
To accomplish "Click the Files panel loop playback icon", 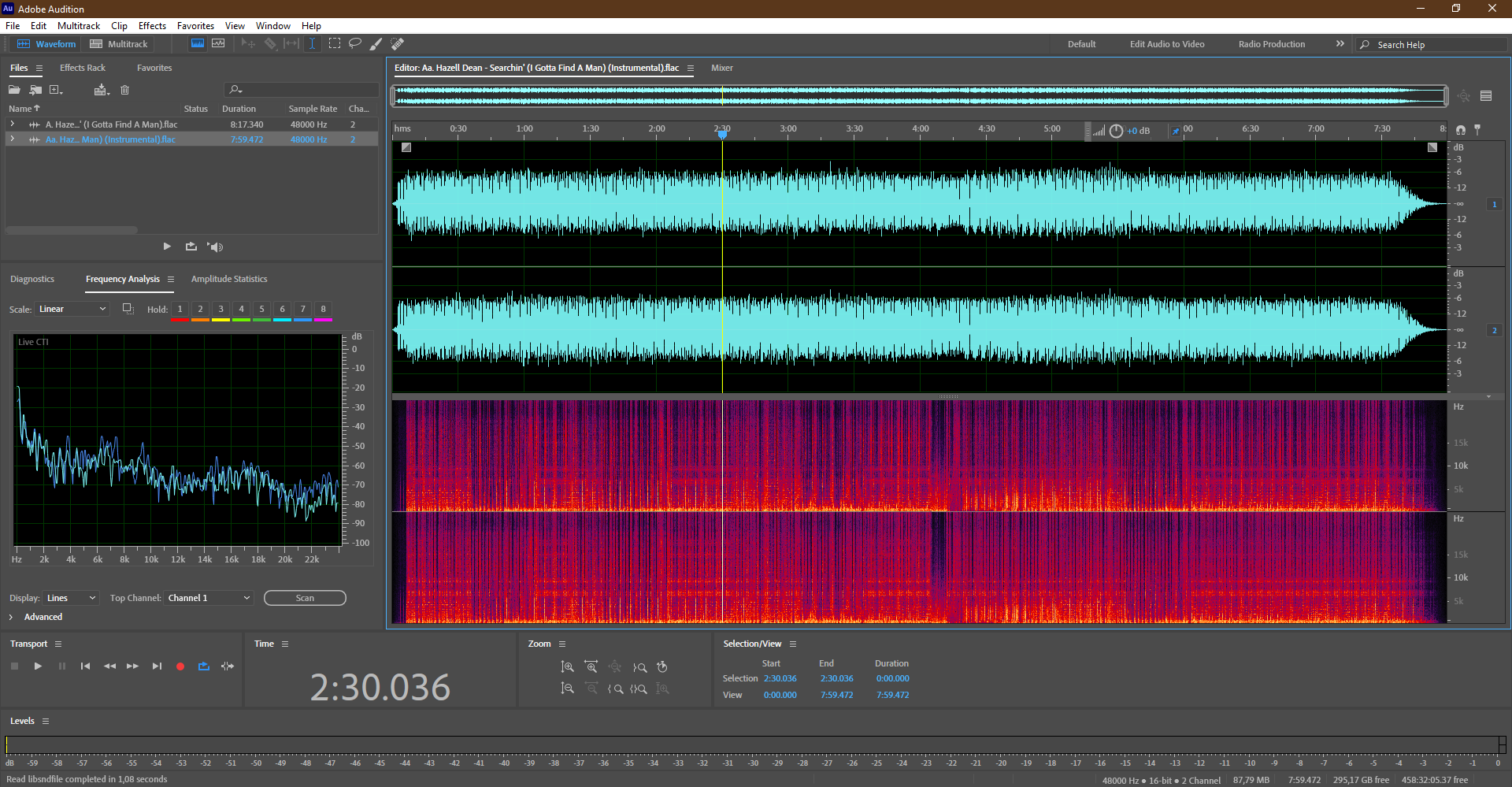I will point(191,247).
